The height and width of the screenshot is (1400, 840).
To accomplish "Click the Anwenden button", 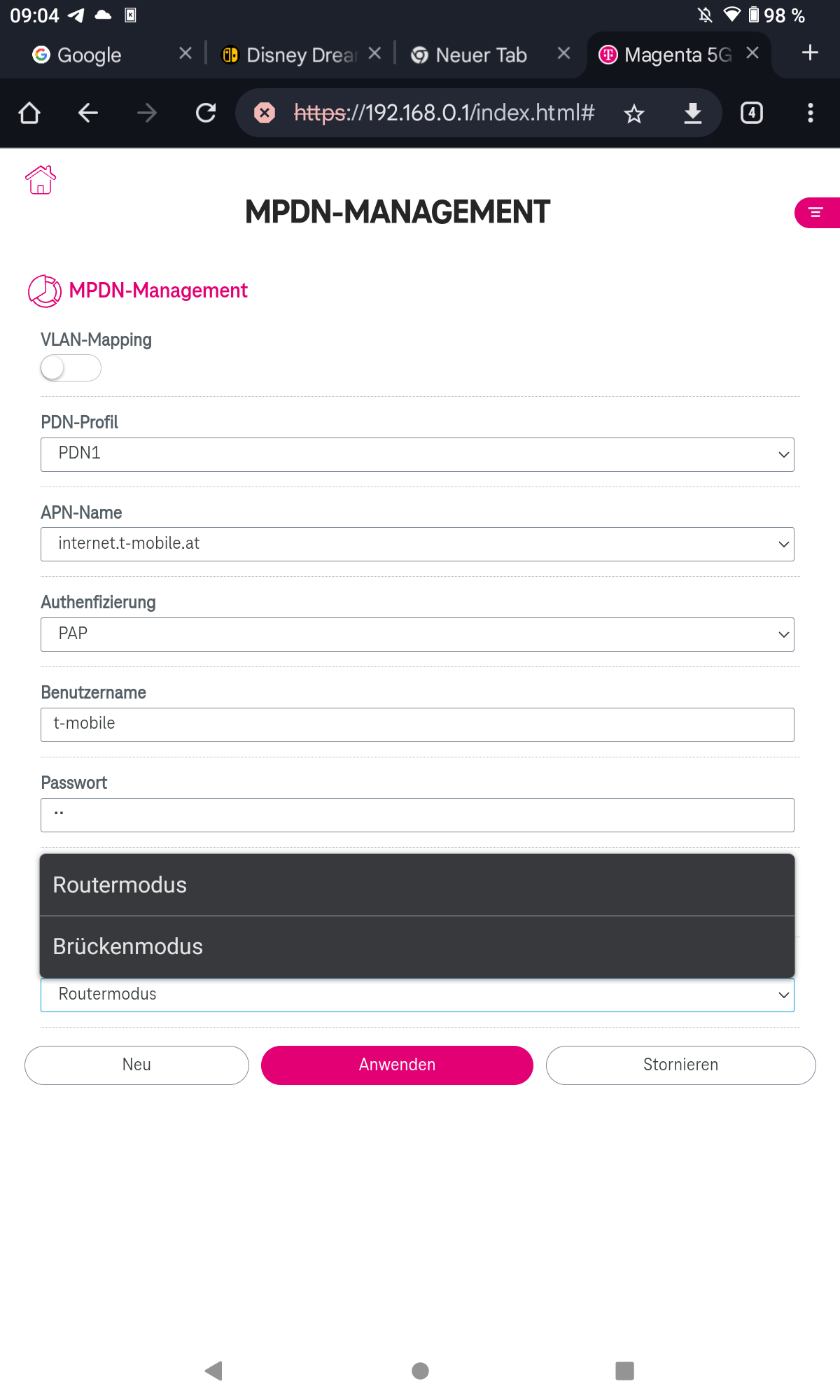I will click(x=397, y=1065).
